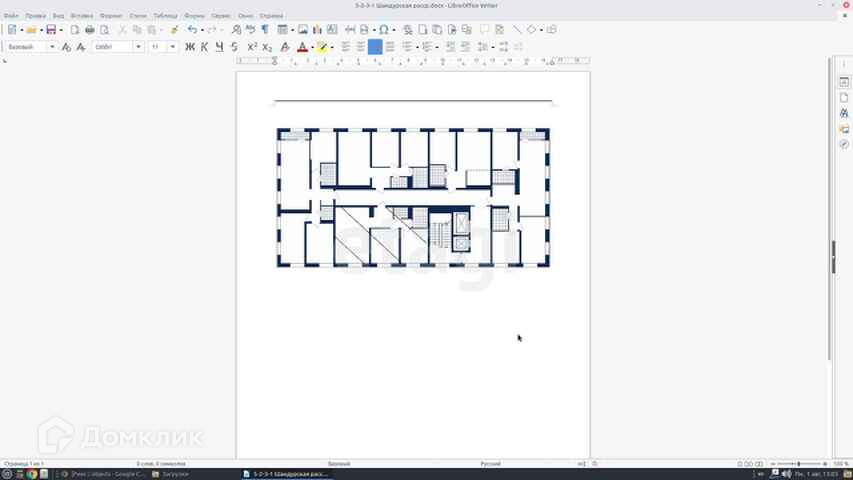Export the document as PDF
The height and width of the screenshot is (480, 853).
[x=75, y=30]
